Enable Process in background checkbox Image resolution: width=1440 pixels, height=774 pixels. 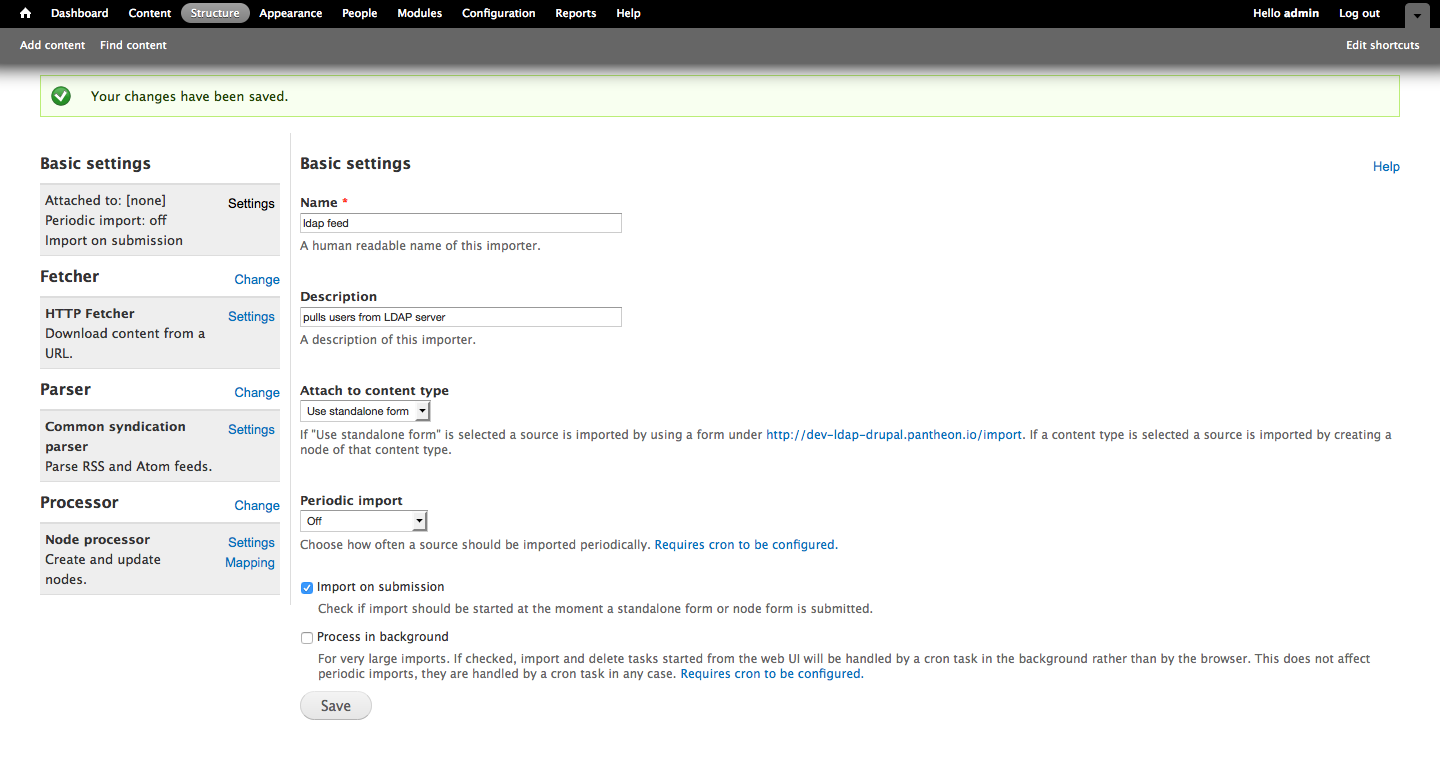coord(307,638)
